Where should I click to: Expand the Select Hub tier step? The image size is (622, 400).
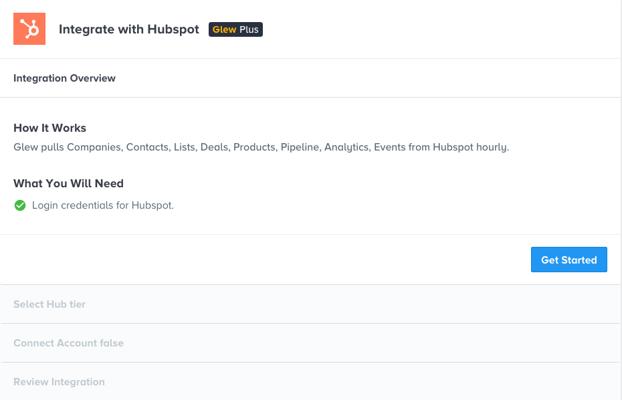pyautogui.click(x=310, y=304)
